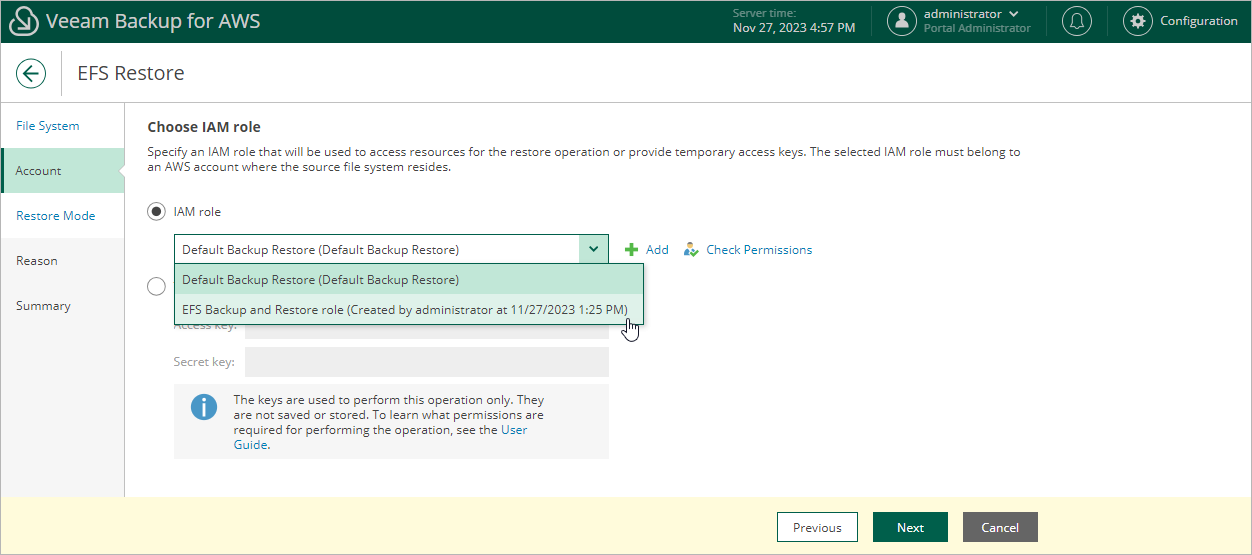
Task: Click the Check Permissions link
Action: click(x=759, y=250)
